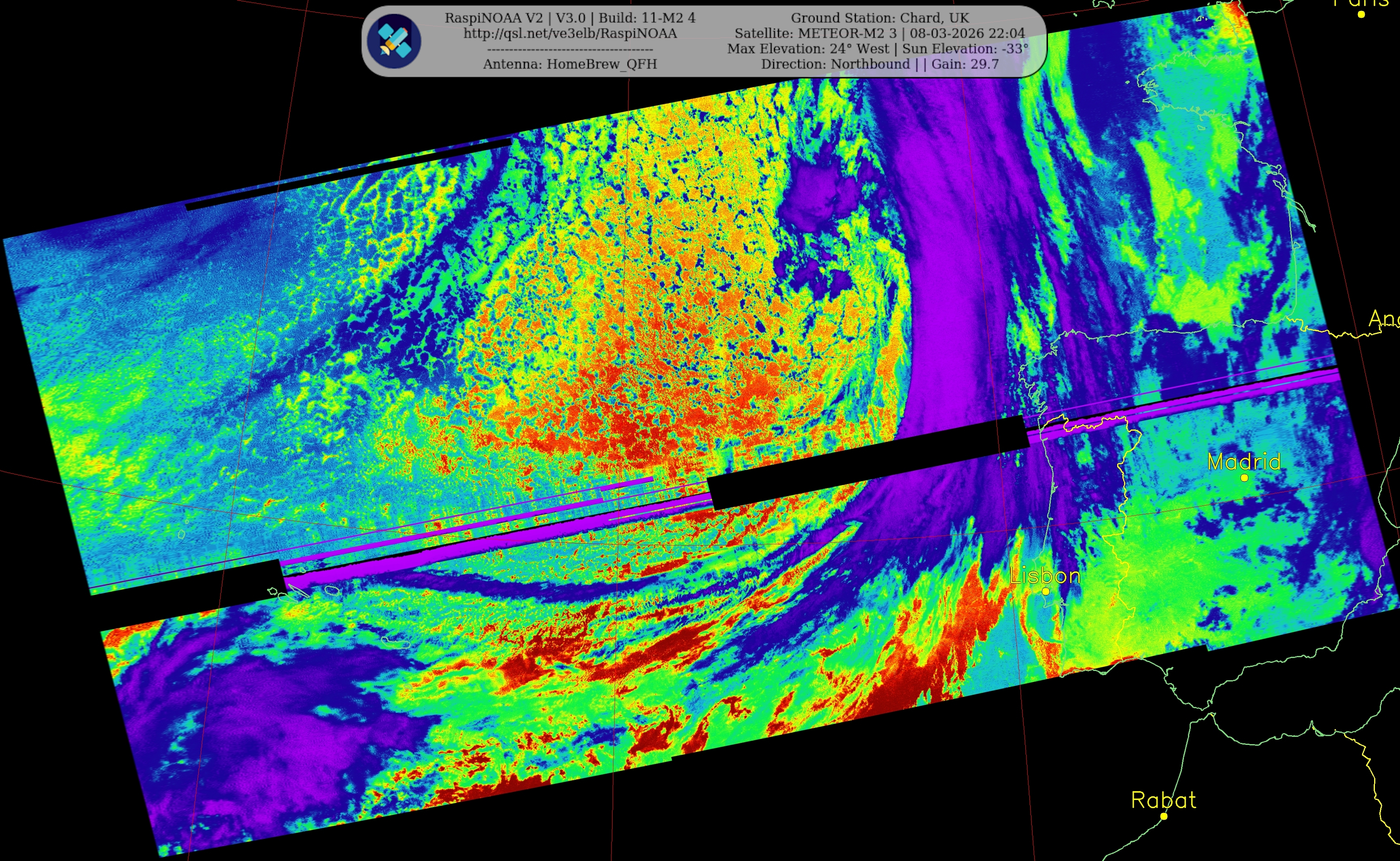Click the Satellite METEOR-M2 3 date line

point(879,34)
